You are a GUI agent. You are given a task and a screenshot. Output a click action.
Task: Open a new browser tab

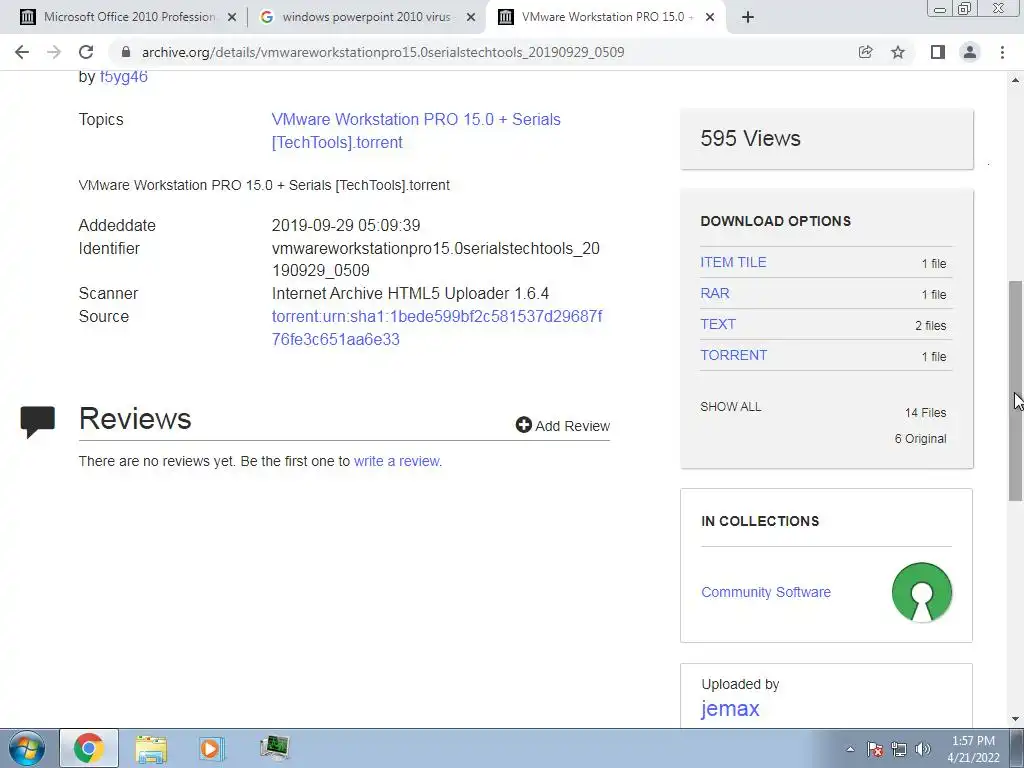(x=748, y=17)
